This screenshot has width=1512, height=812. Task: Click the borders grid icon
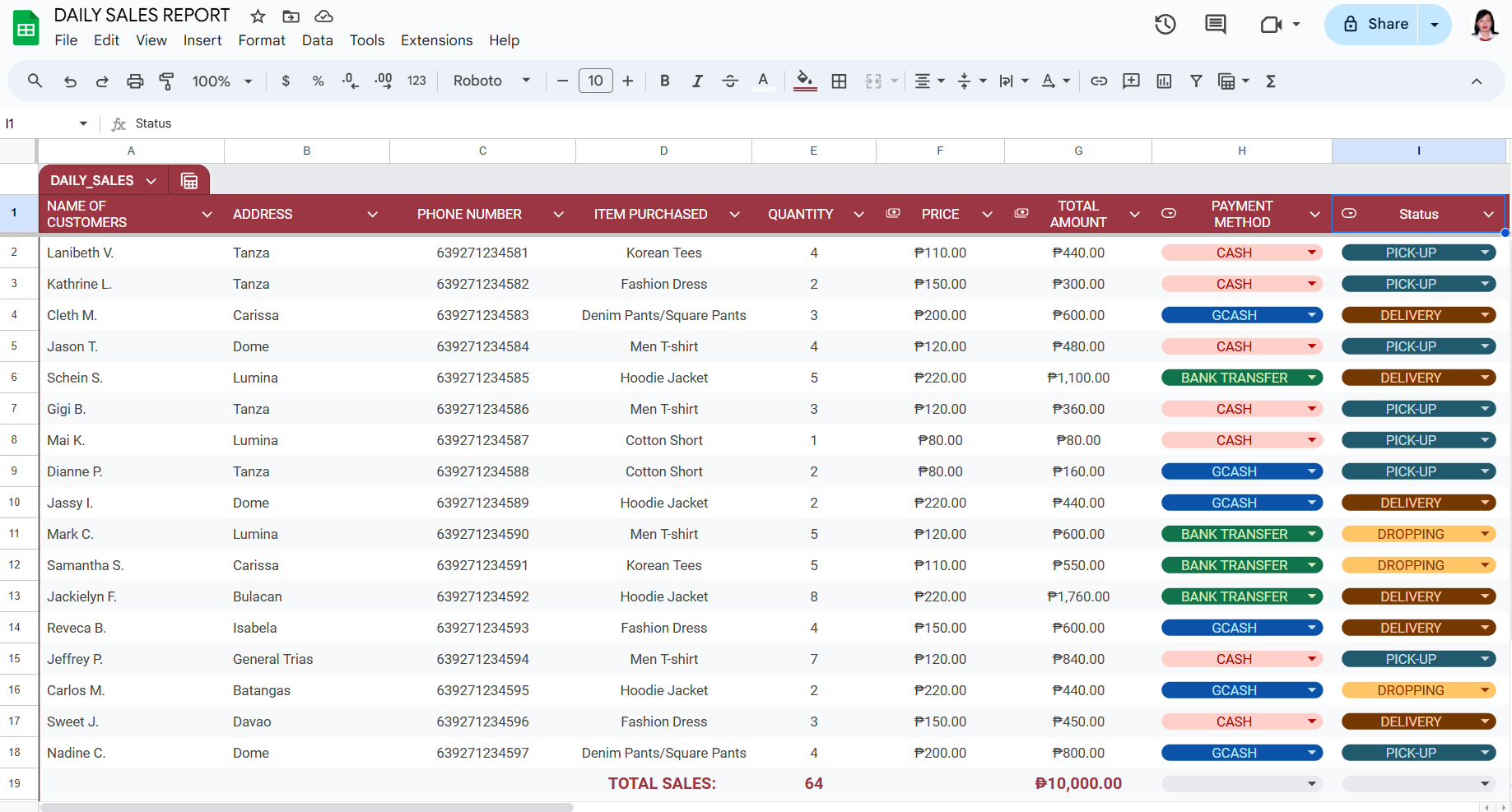[x=839, y=81]
